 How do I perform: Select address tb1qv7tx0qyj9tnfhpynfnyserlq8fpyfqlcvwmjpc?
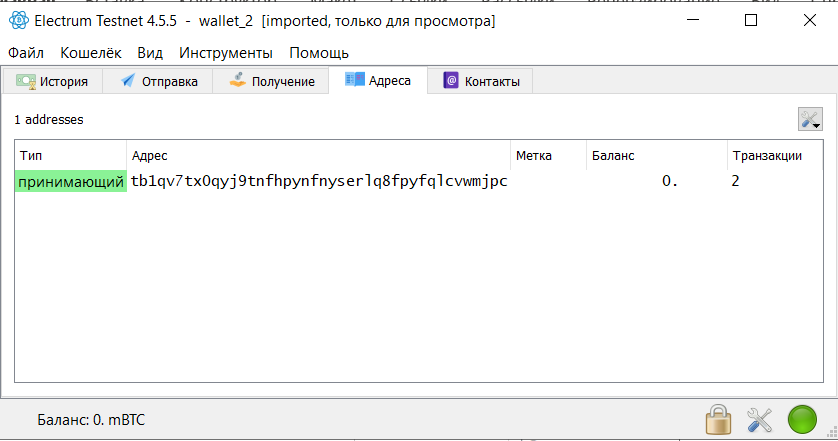tap(319, 181)
